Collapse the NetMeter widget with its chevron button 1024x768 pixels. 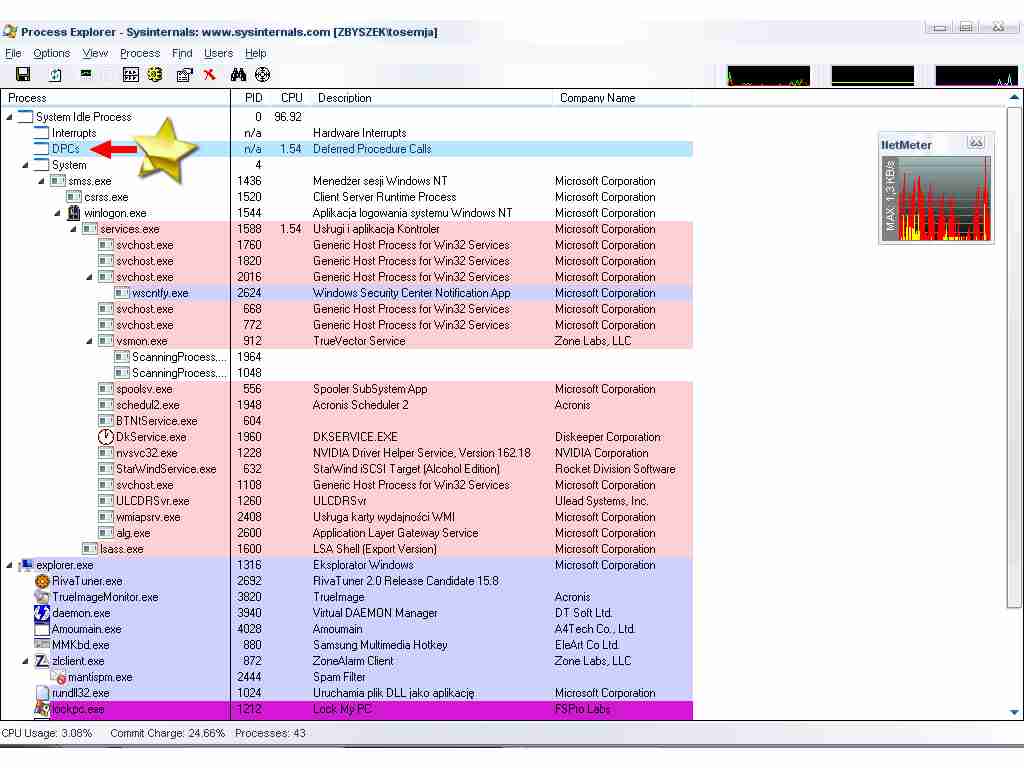[976, 142]
